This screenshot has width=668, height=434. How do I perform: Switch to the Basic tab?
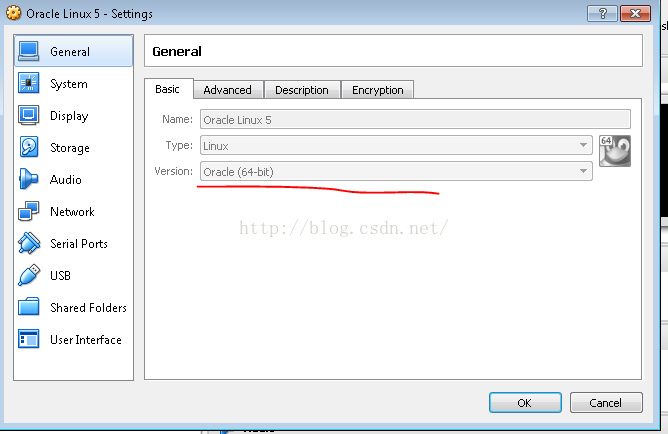click(x=167, y=89)
